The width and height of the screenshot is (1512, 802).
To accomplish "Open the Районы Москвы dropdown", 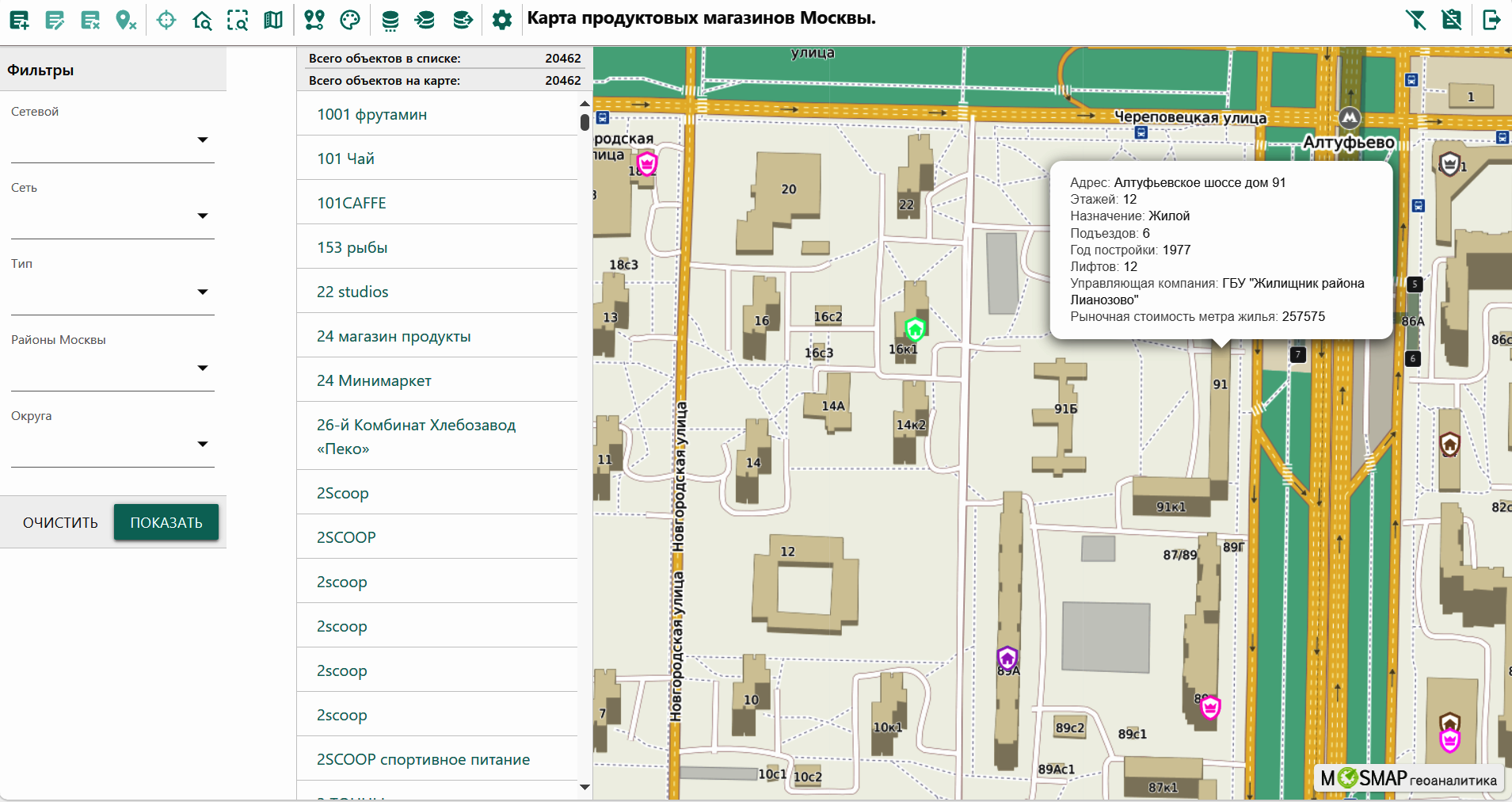I will click(x=203, y=369).
